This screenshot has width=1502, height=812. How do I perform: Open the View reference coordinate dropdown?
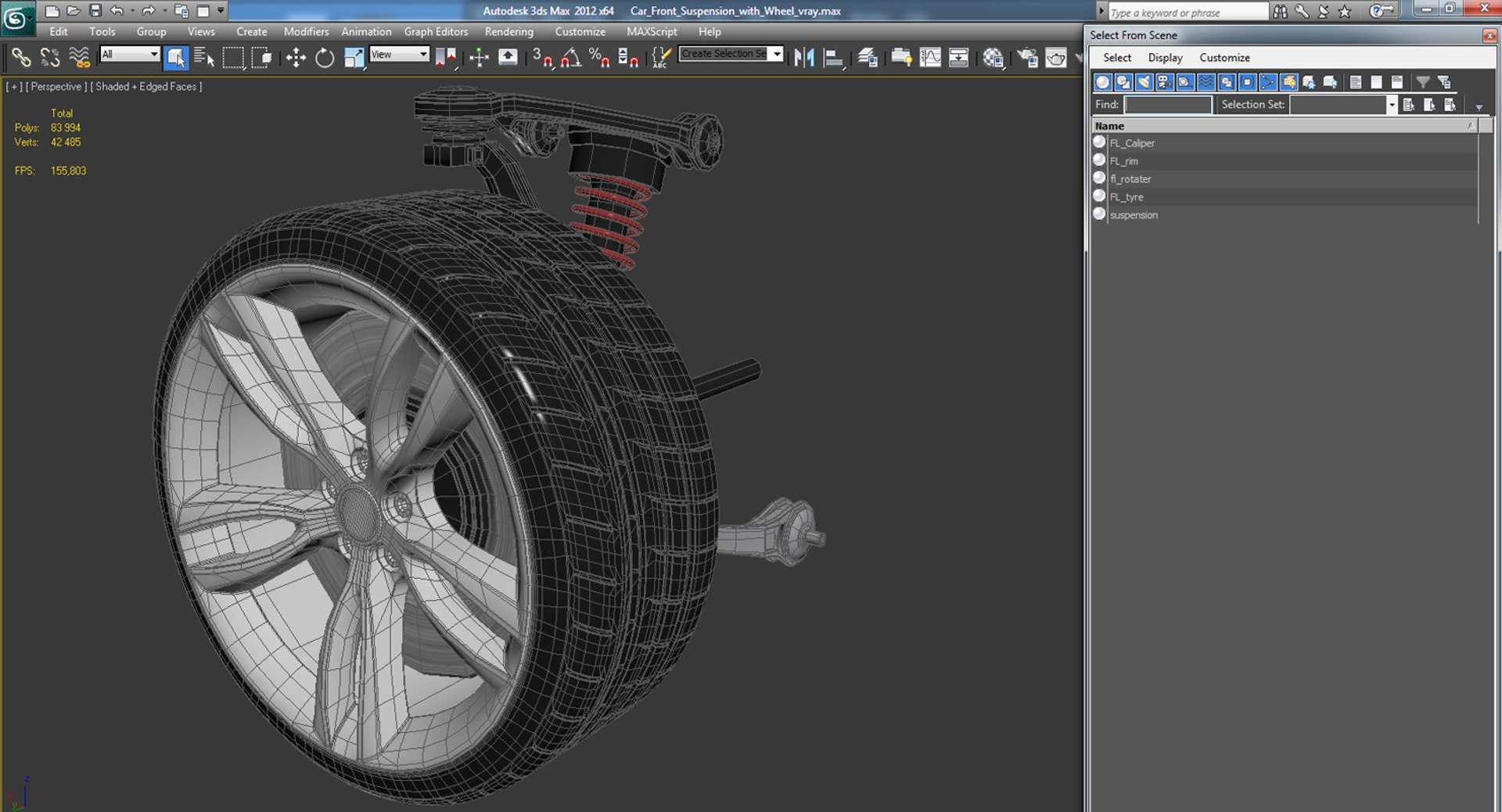(399, 54)
